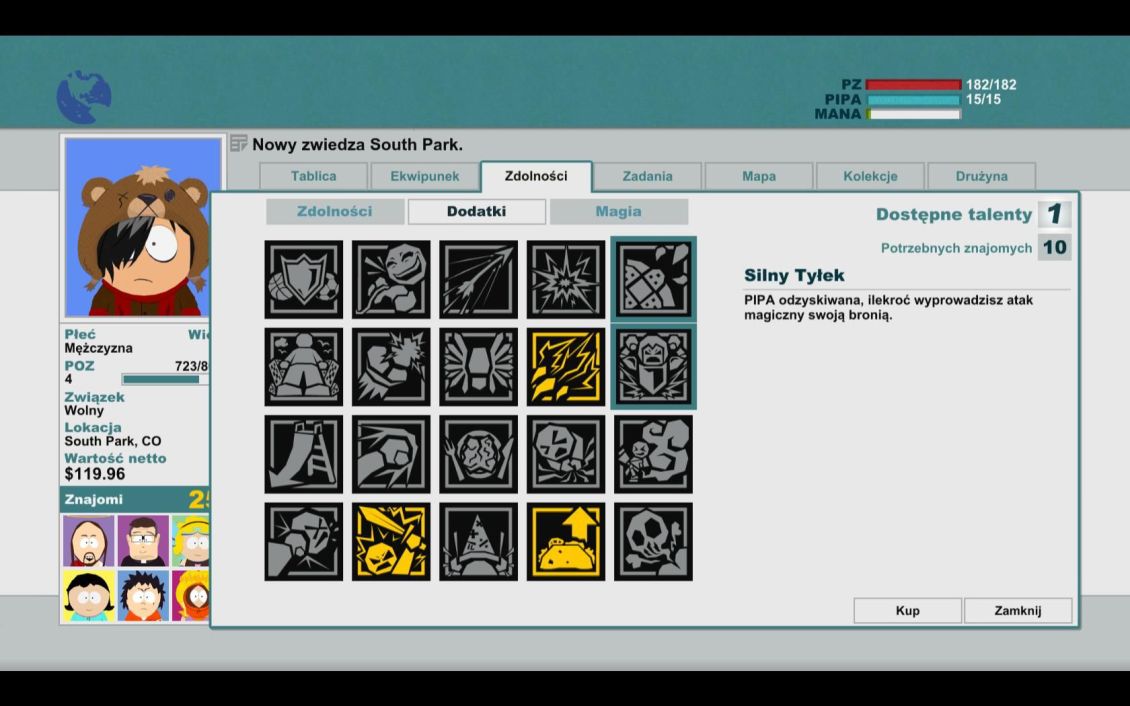Screen dimensions: 1130x706
Task: Go to the Mapa tab
Action: (x=759, y=176)
